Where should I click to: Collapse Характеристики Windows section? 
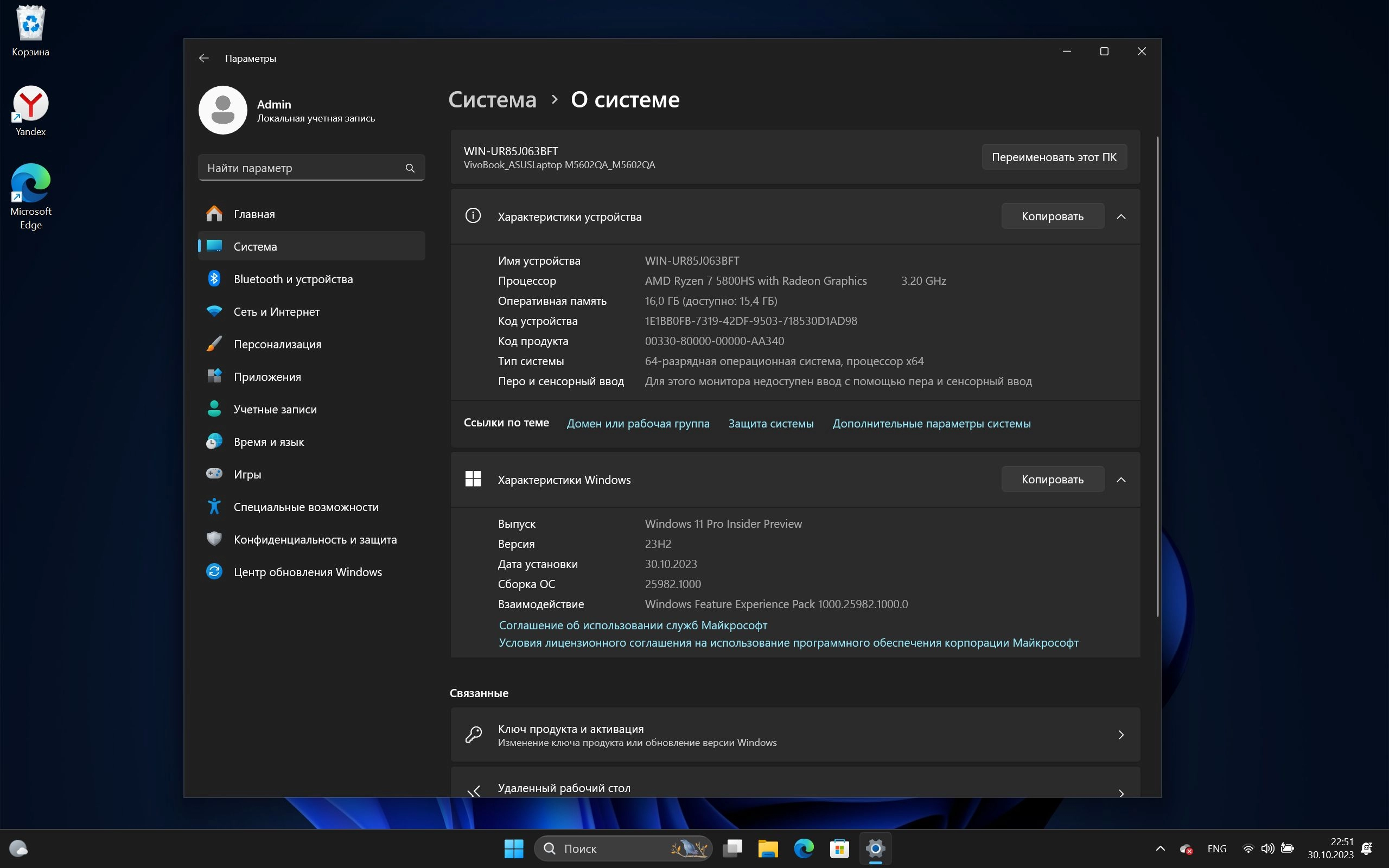pos(1121,480)
